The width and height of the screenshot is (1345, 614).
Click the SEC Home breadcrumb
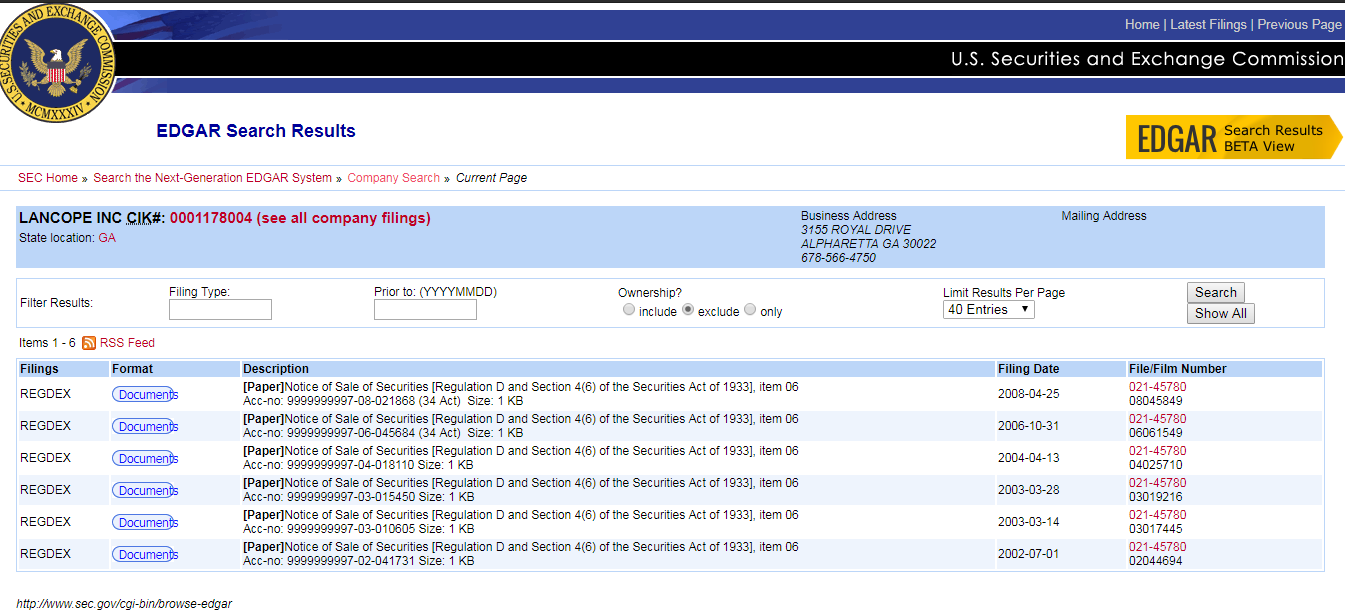48,178
